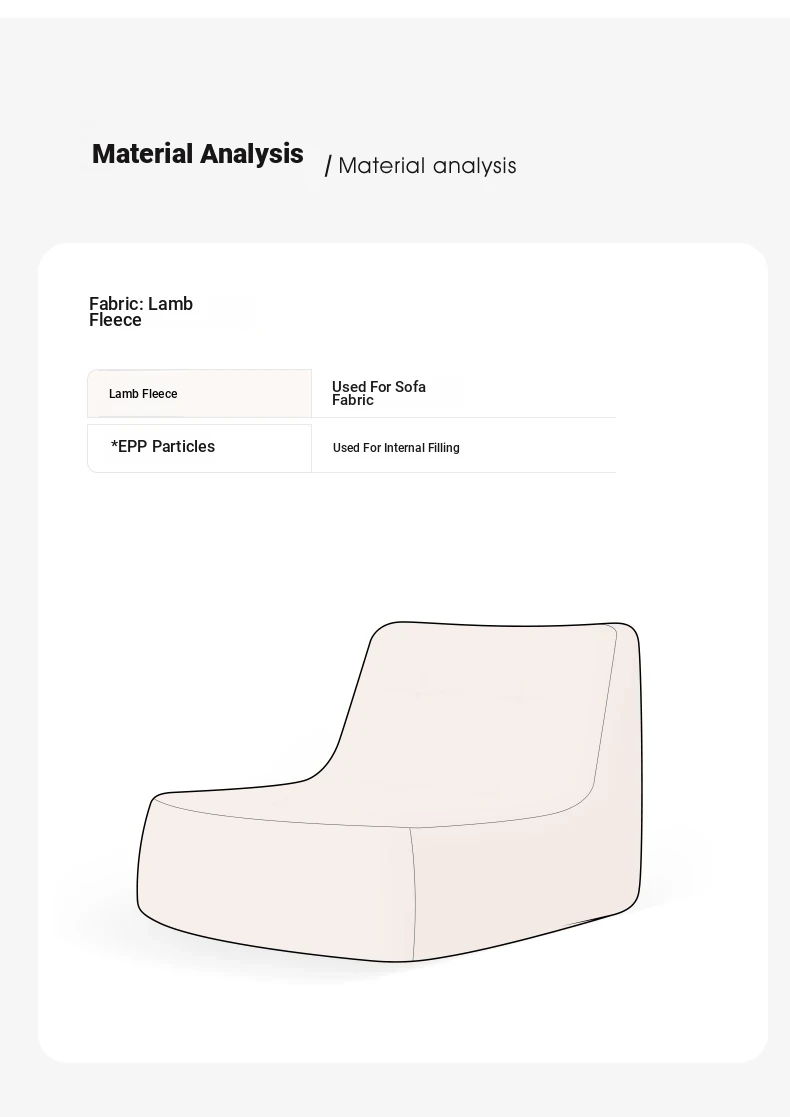
Task: Click the slash before "Material analysis" subtitle
Action: pos(328,167)
